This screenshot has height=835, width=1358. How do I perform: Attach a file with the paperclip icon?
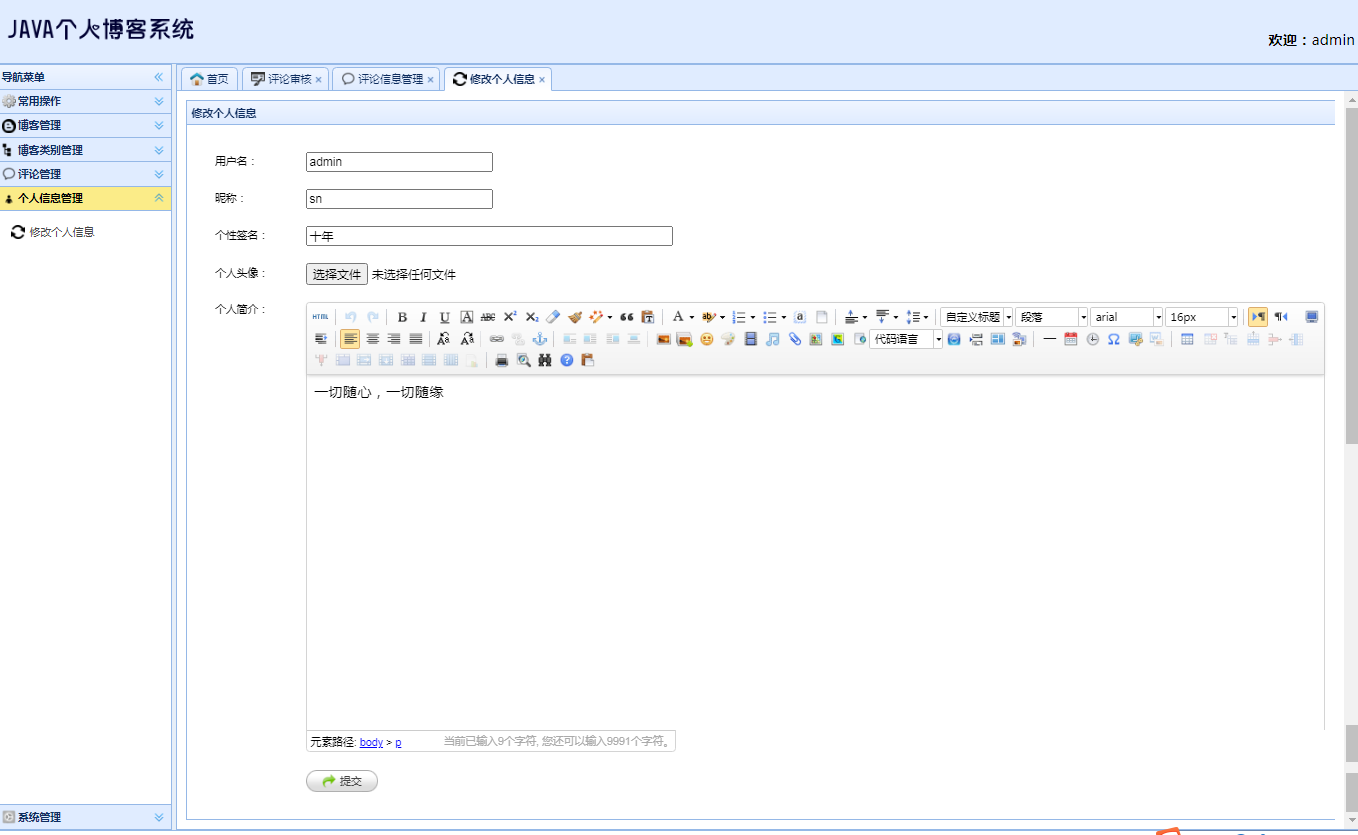pos(794,339)
